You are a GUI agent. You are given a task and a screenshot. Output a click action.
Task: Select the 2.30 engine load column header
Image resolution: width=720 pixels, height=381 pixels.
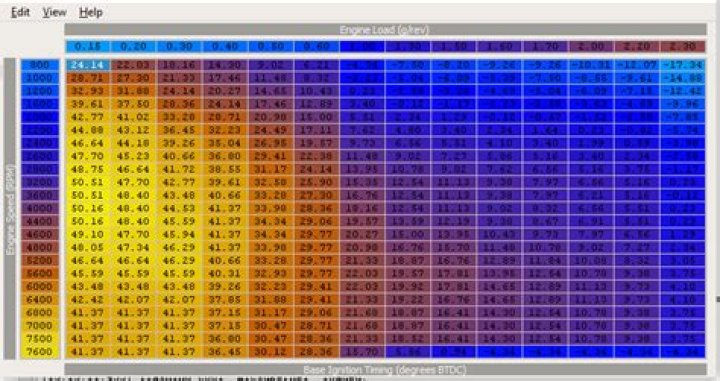pyautogui.click(x=683, y=46)
